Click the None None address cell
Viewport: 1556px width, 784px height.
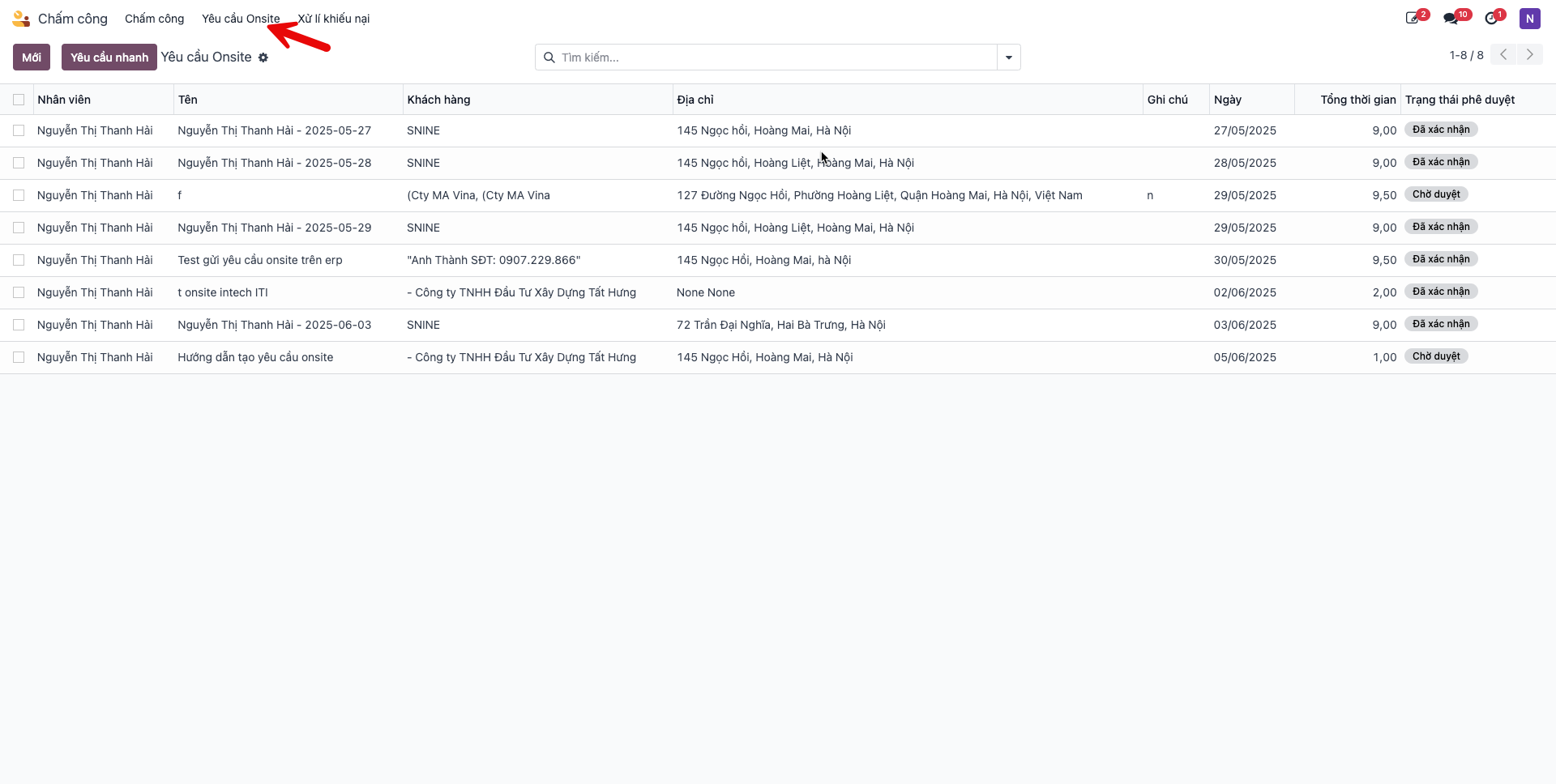coord(706,292)
